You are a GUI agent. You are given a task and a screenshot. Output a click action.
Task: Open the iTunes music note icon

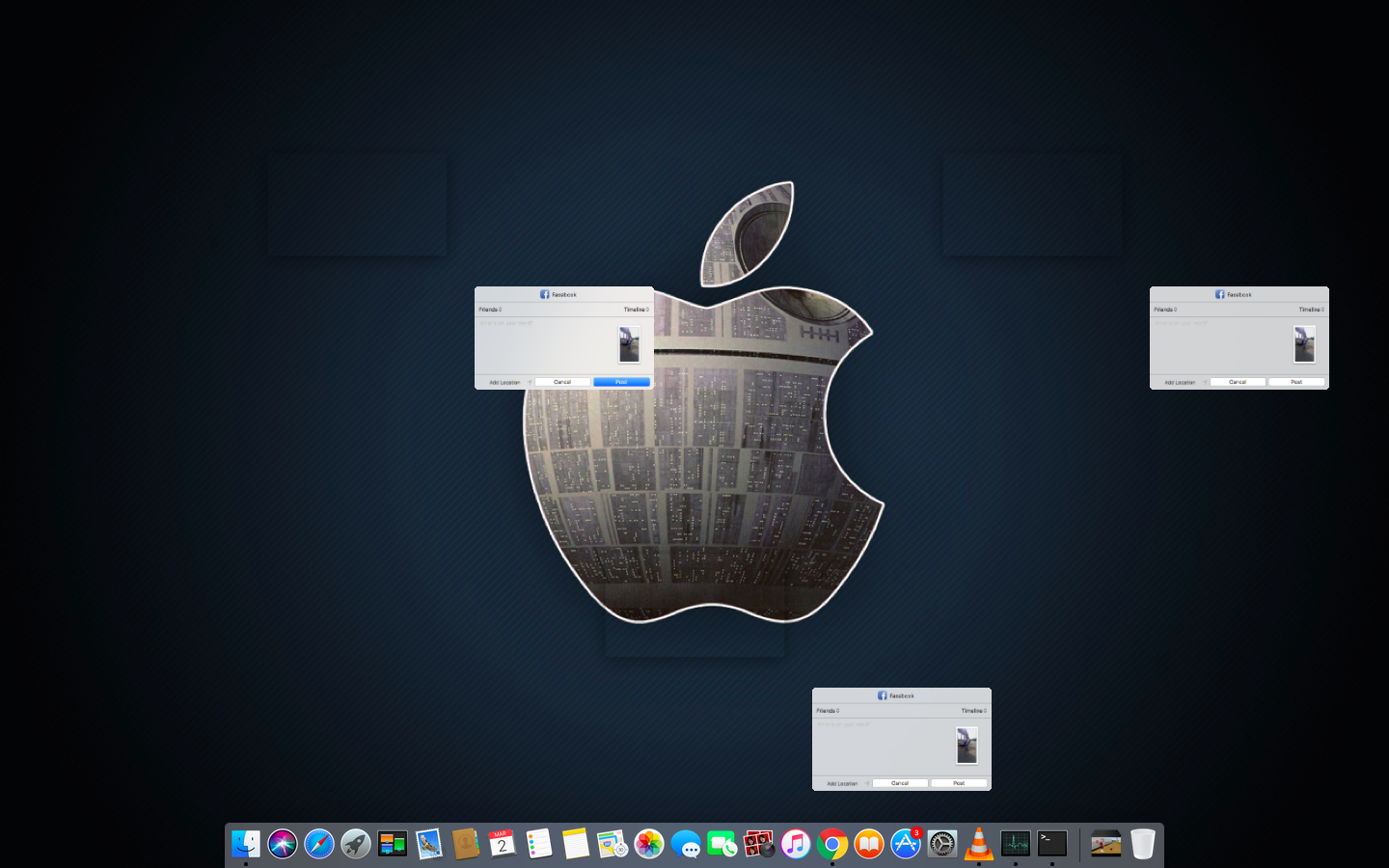click(x=796, y=844)
